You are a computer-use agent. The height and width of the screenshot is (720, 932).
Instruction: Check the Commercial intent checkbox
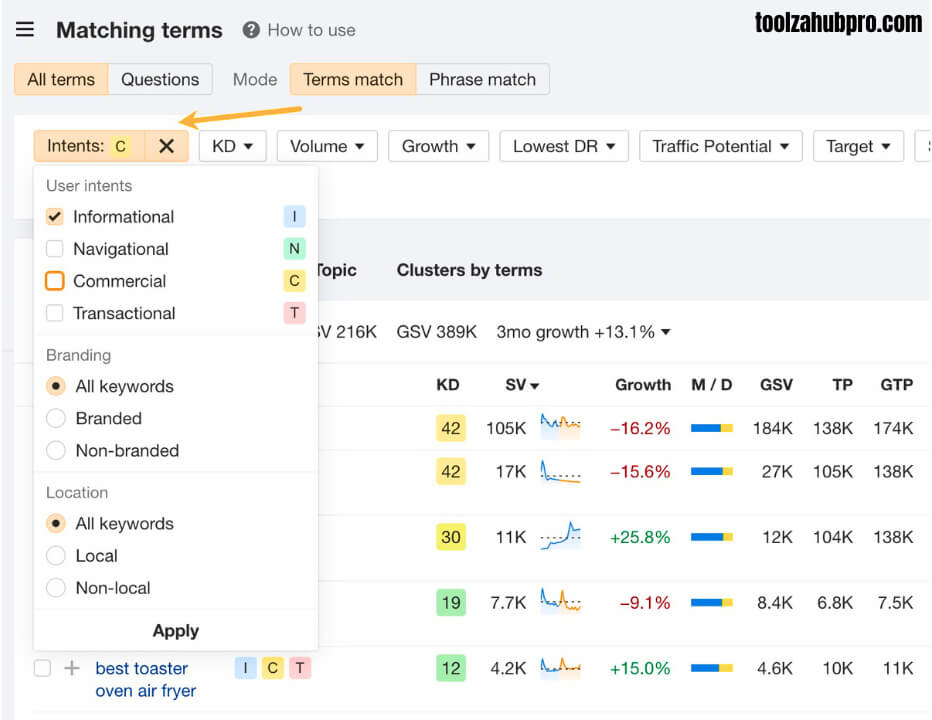(x=55, y=281)
